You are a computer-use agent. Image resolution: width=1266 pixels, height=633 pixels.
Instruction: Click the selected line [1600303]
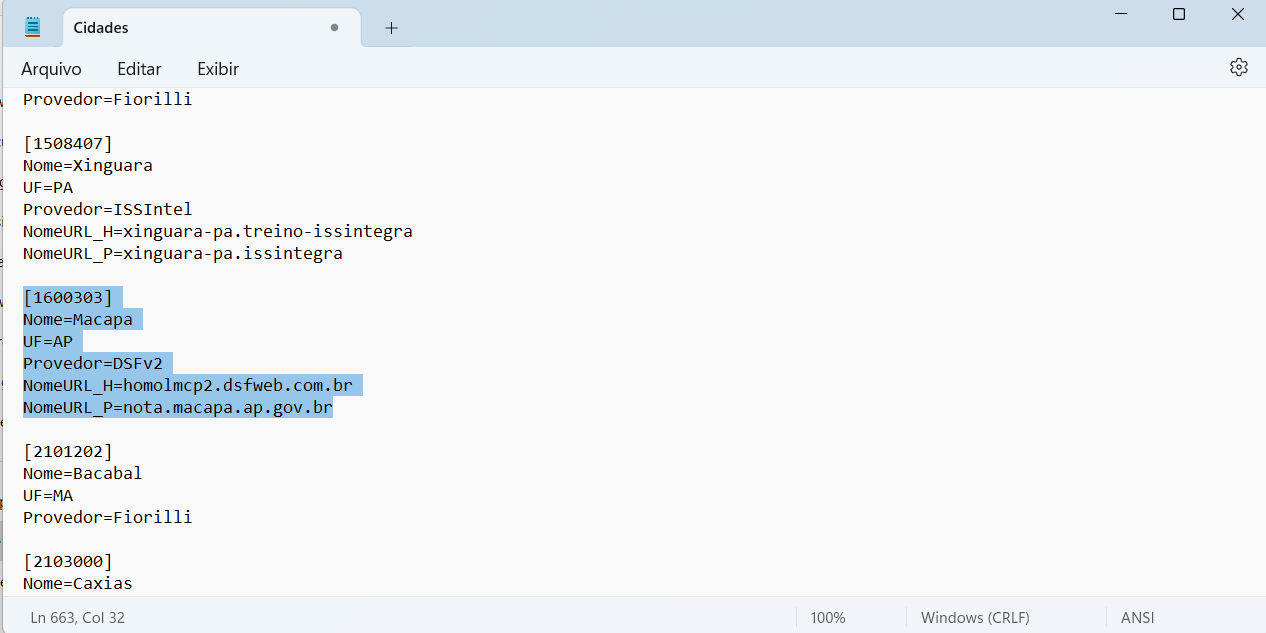[x=68, y=297]
